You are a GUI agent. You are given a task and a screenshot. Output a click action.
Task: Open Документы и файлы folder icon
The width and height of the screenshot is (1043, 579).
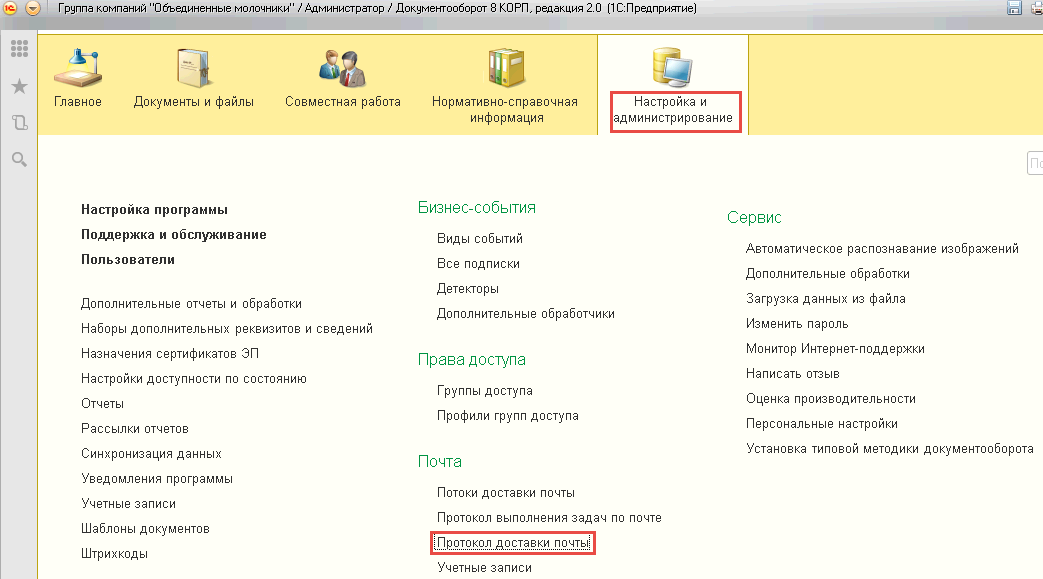194,68
